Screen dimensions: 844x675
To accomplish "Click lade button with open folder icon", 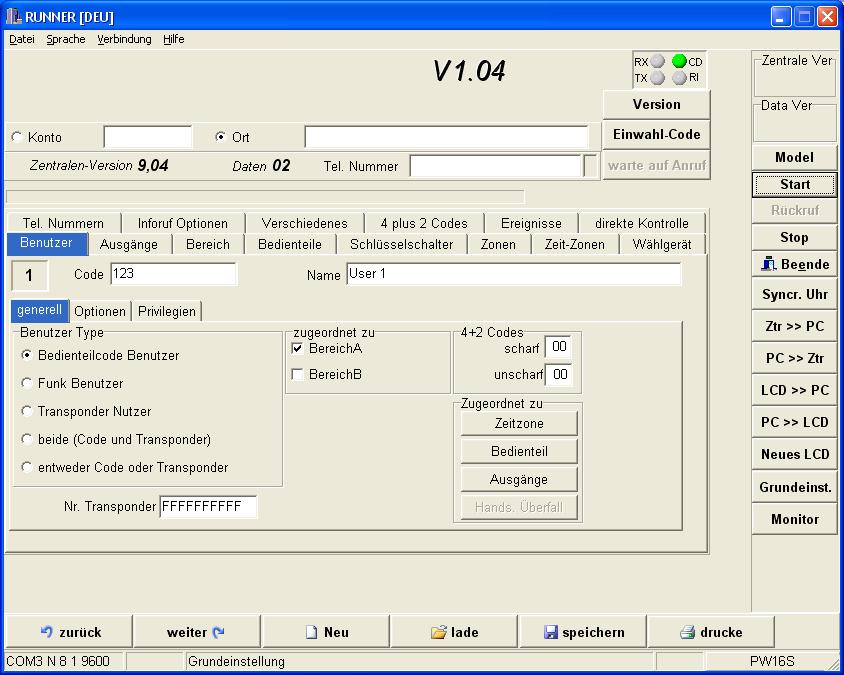I will tap(454, 632).
